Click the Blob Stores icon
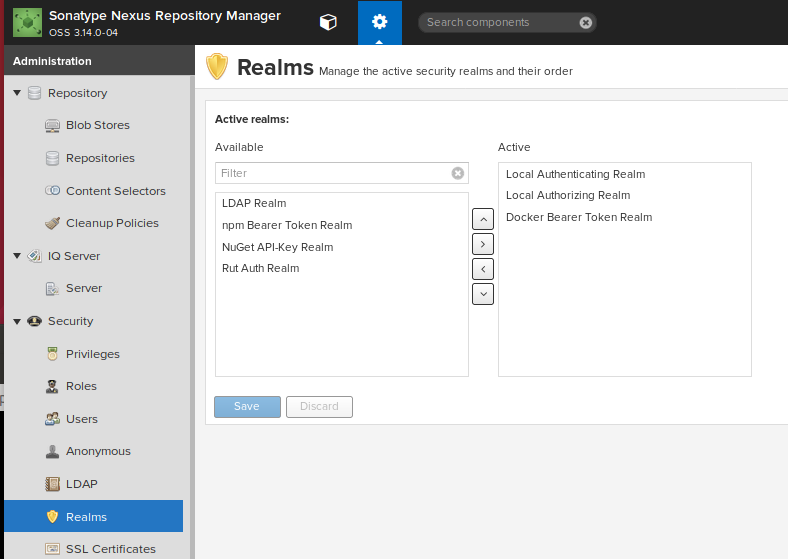Image resolution: width=788 pixels, height=559 pixels. point(52,125)
